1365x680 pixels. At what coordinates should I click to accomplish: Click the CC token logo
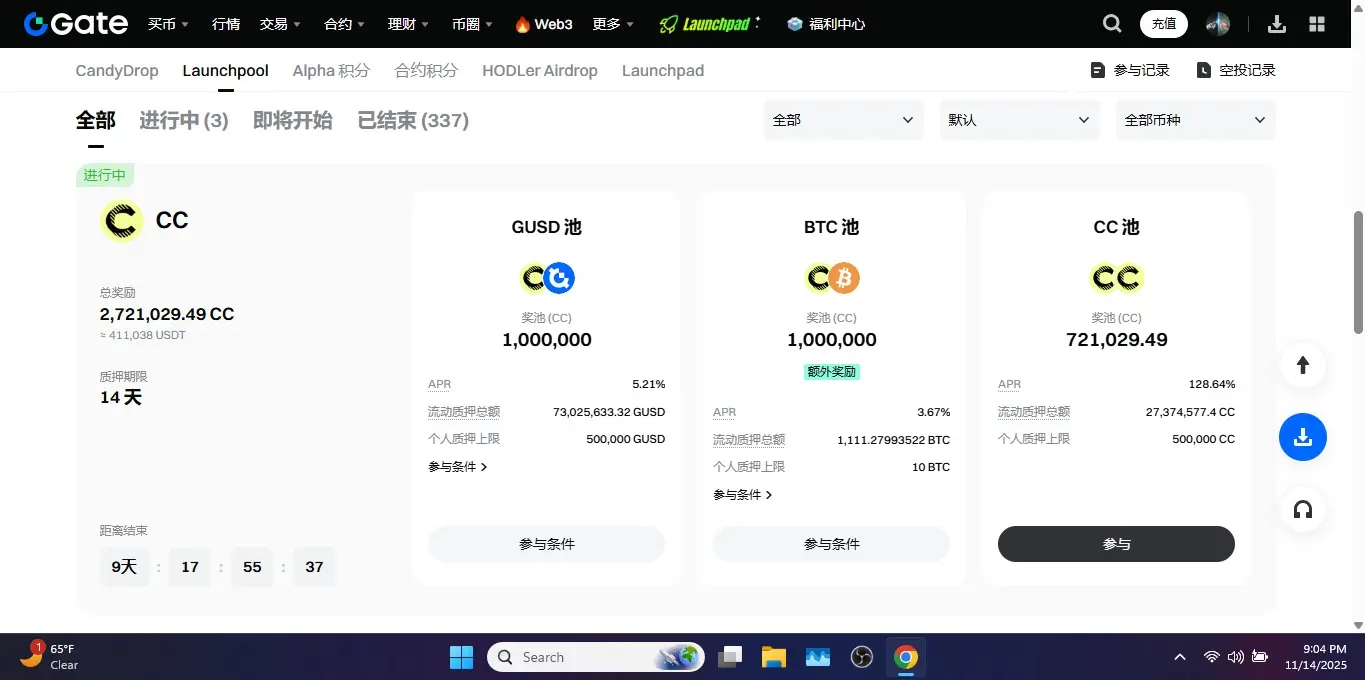click(122, 220)
